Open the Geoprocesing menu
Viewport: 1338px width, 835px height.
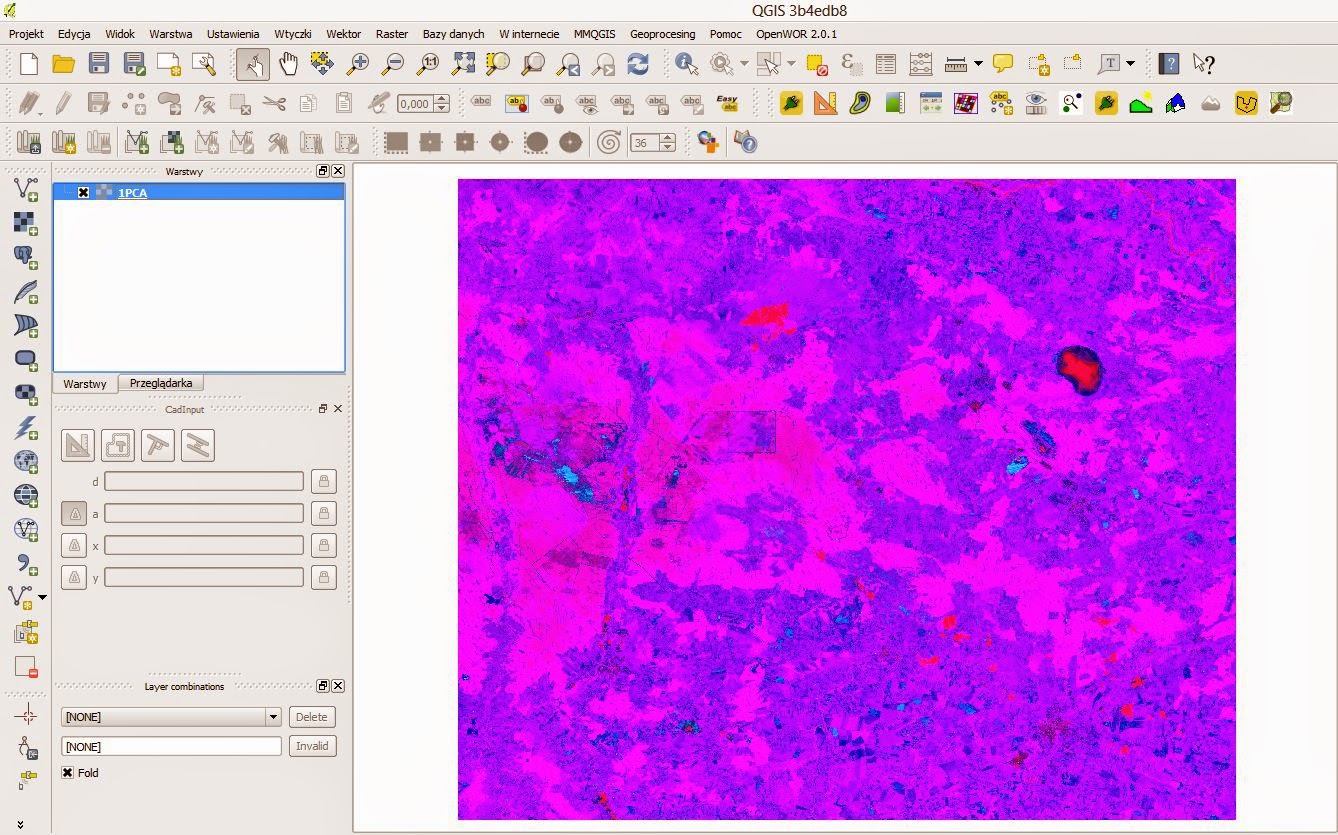662,34
